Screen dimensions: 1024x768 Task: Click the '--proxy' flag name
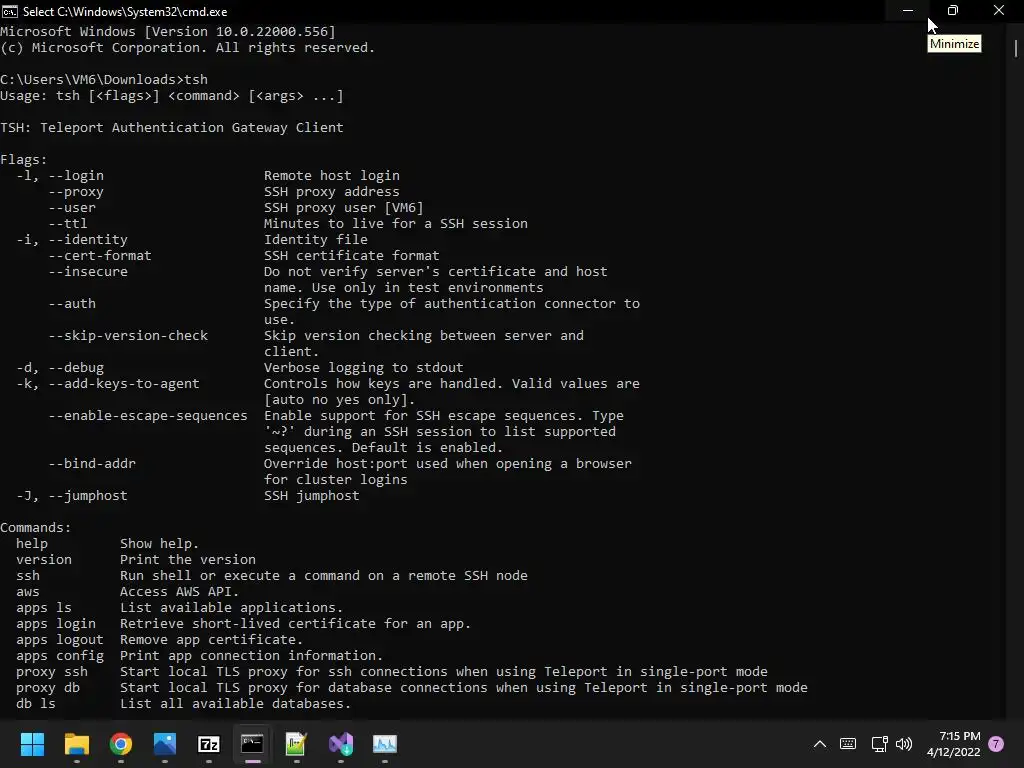(x=76, y=192)
